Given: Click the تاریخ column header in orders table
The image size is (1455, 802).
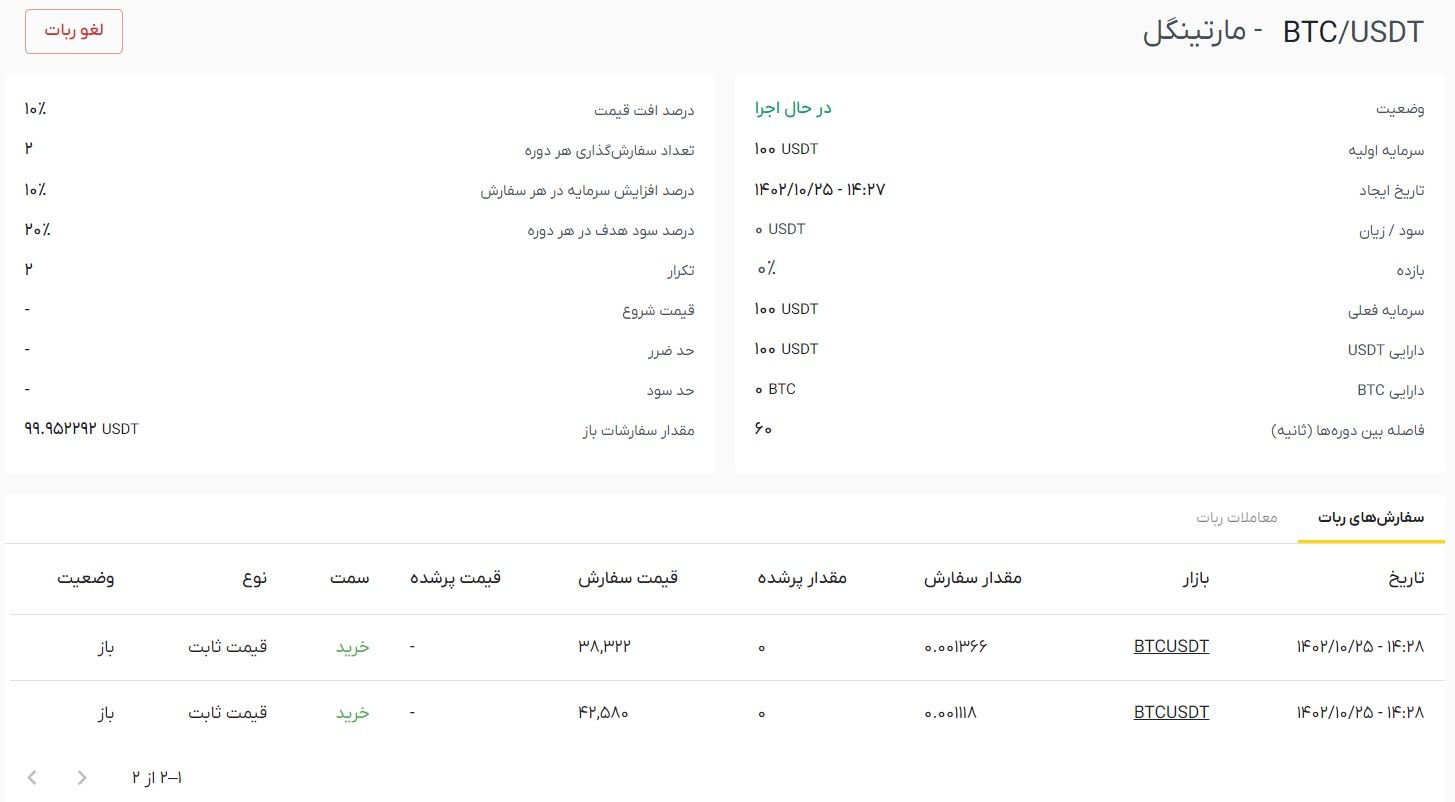Looking at the screenshot, I should pos(1404,578).
